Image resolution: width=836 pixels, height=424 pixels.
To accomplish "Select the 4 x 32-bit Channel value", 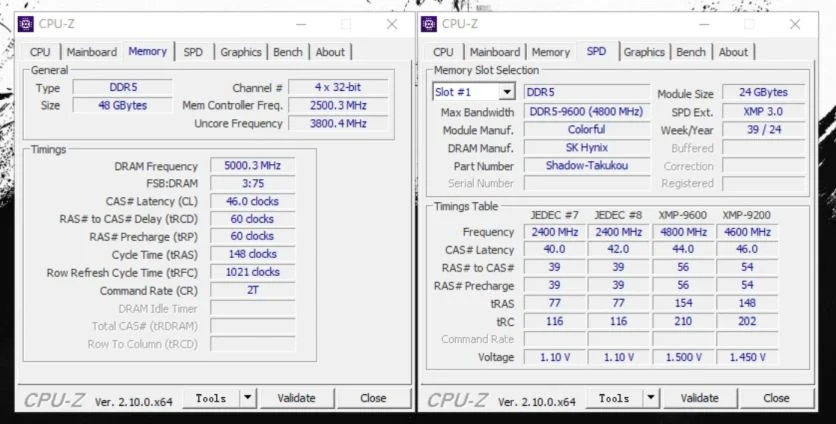I will tap(338, 87).
